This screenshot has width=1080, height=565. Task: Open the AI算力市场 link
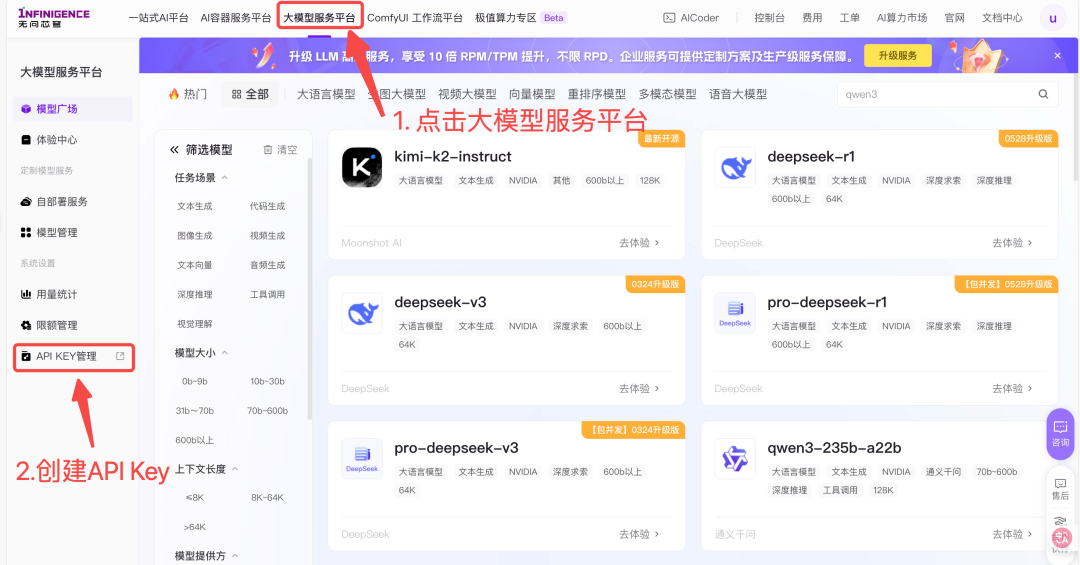point(902,18)
